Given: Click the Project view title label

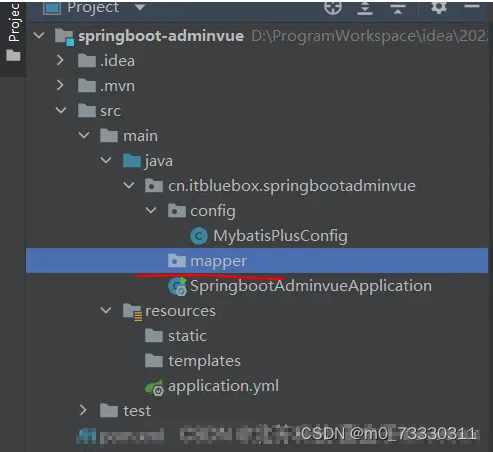Looking at the screenshot, I should tap(93, 8).
